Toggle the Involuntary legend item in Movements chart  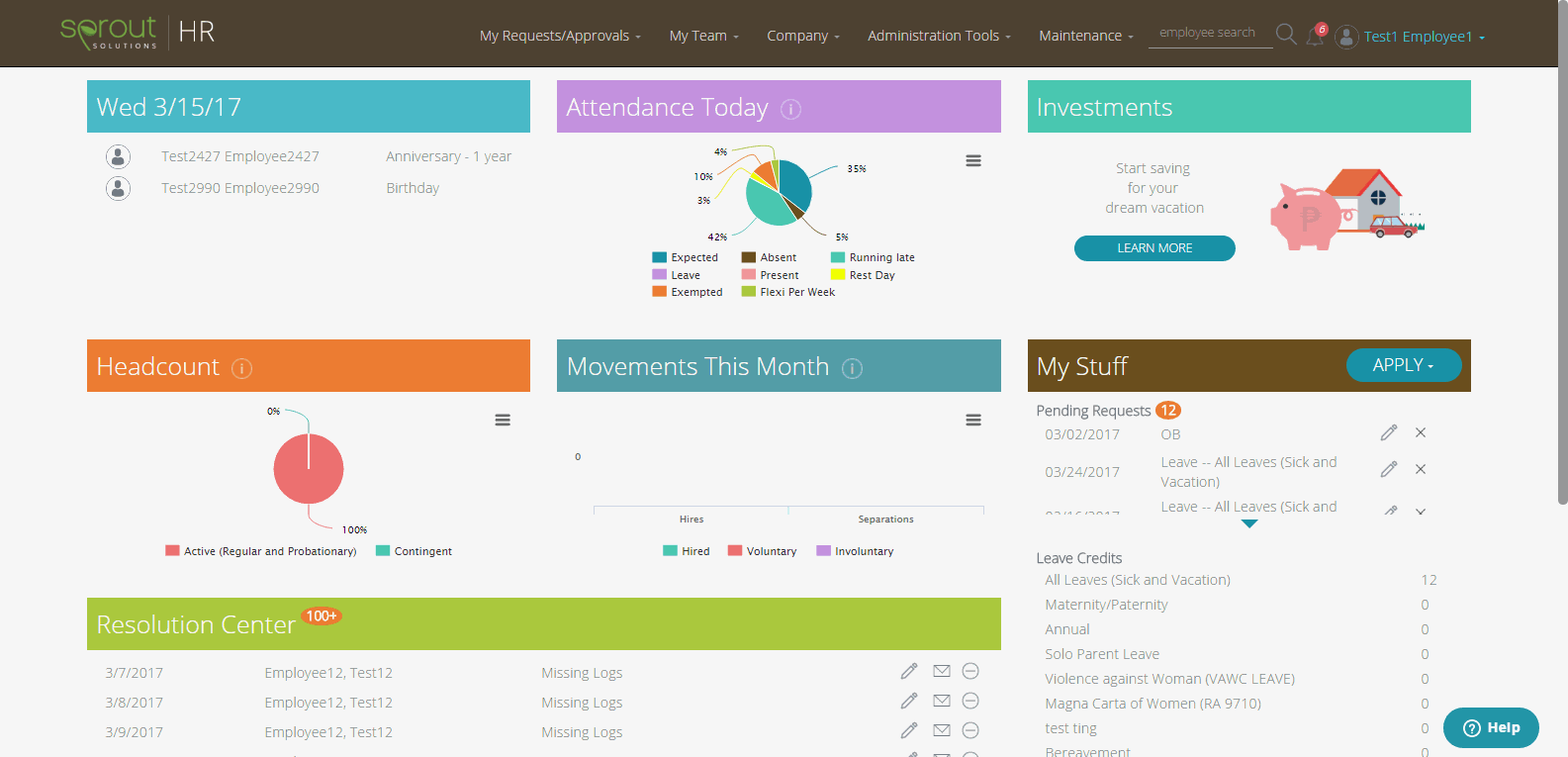855,551
